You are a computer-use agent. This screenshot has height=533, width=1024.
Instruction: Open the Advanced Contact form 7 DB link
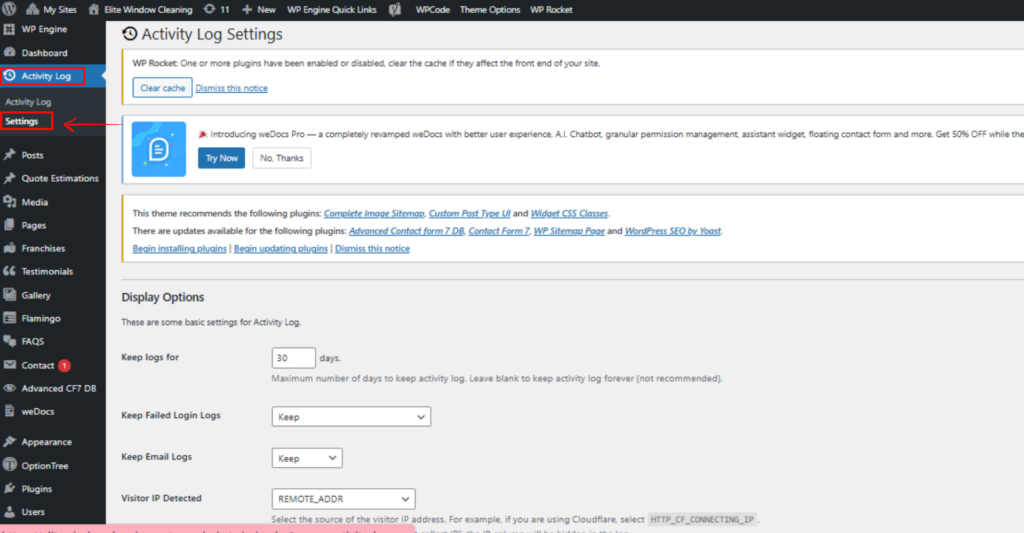[406, 231]
